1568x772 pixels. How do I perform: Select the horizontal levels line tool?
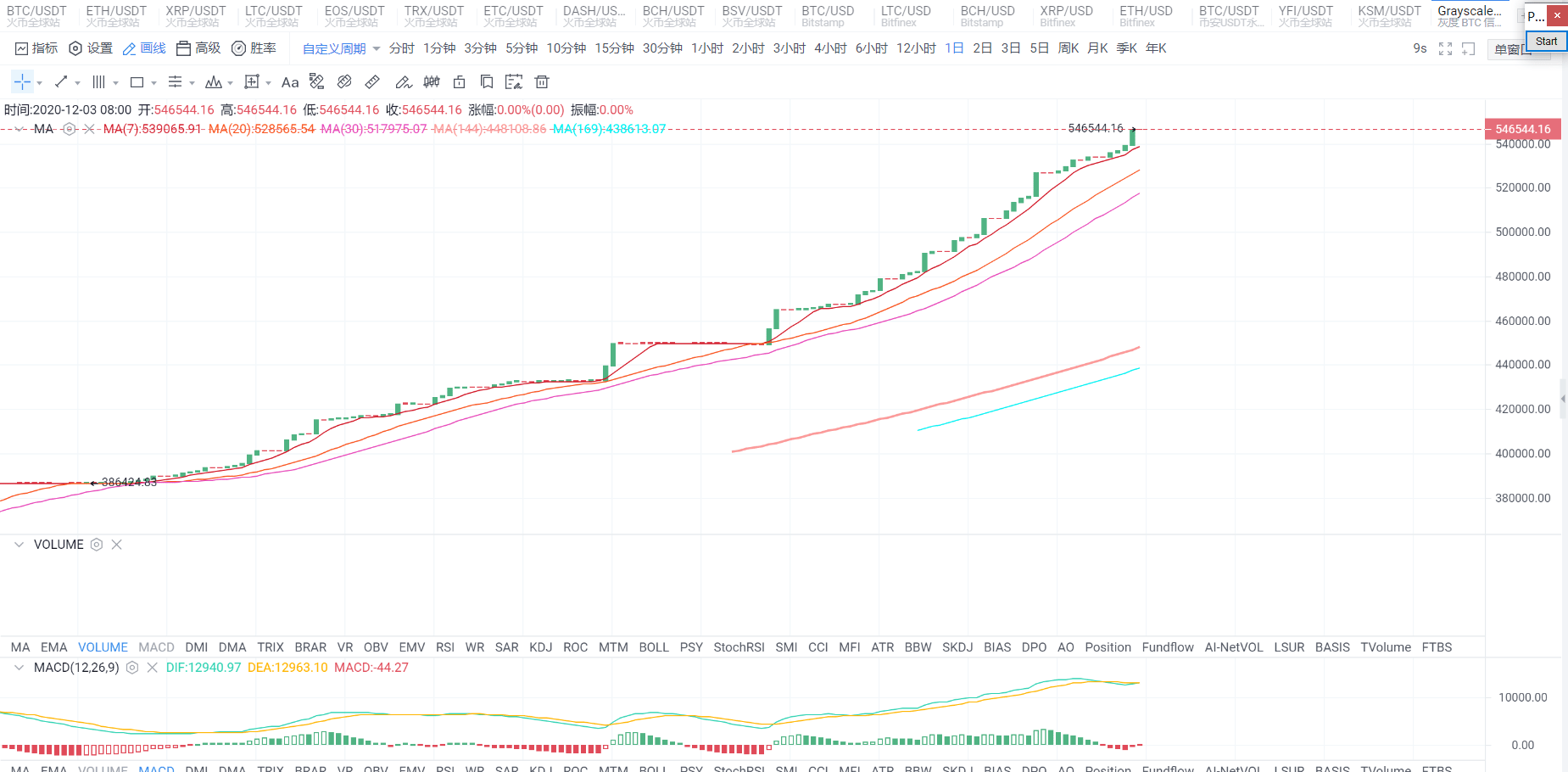[175, 82]
